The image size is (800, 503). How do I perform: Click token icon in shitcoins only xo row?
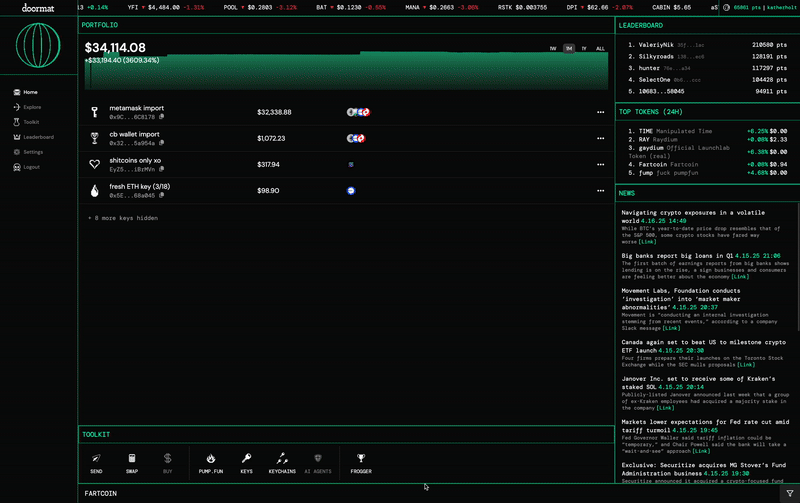pos(351,164)
